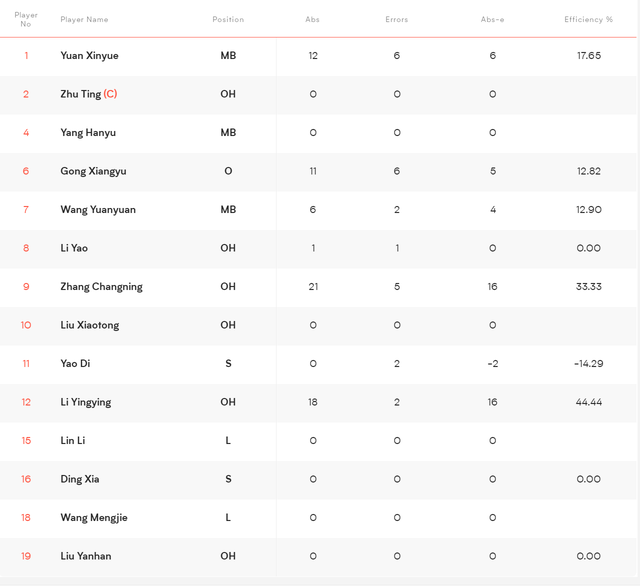
Task: Open Wang Yuanyuan's player entry
Action: [98, 210]
